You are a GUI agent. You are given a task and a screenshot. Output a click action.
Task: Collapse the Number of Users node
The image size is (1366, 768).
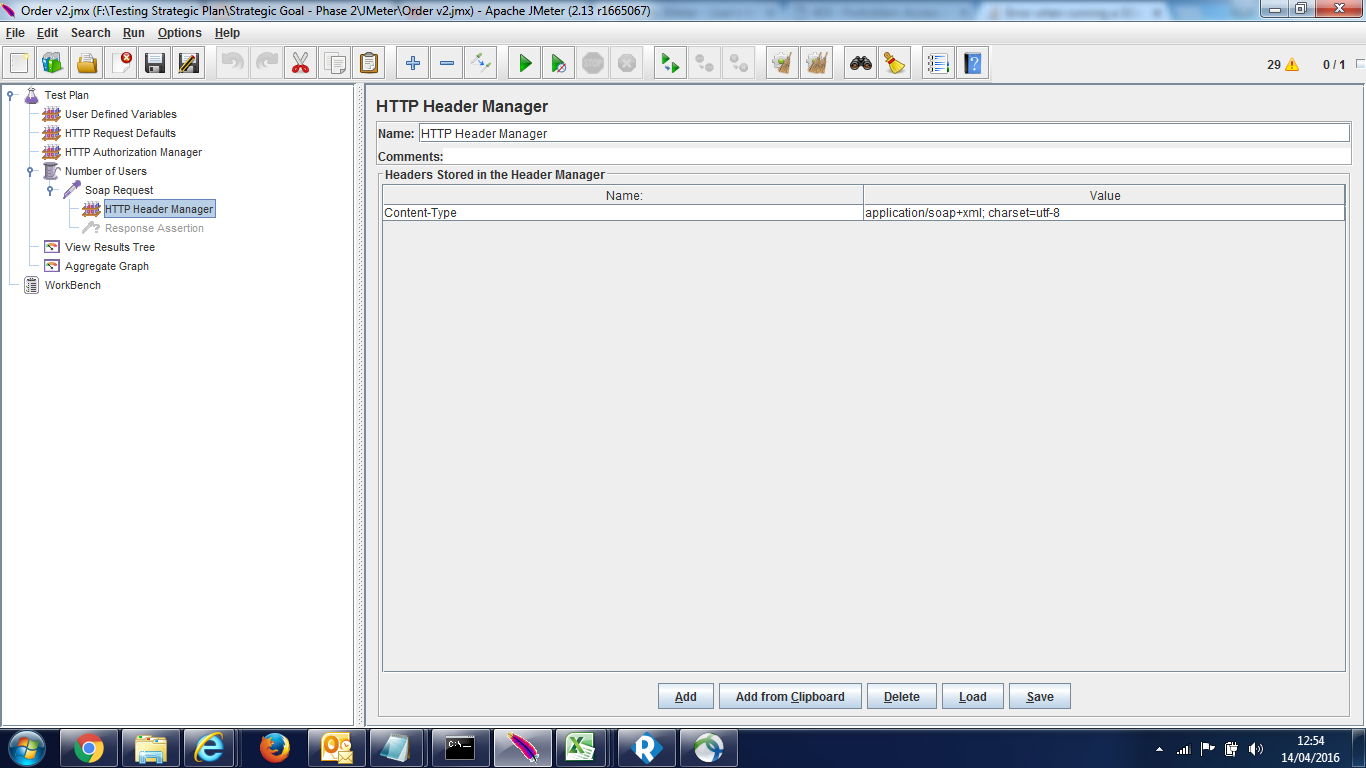tap(31, 171)
